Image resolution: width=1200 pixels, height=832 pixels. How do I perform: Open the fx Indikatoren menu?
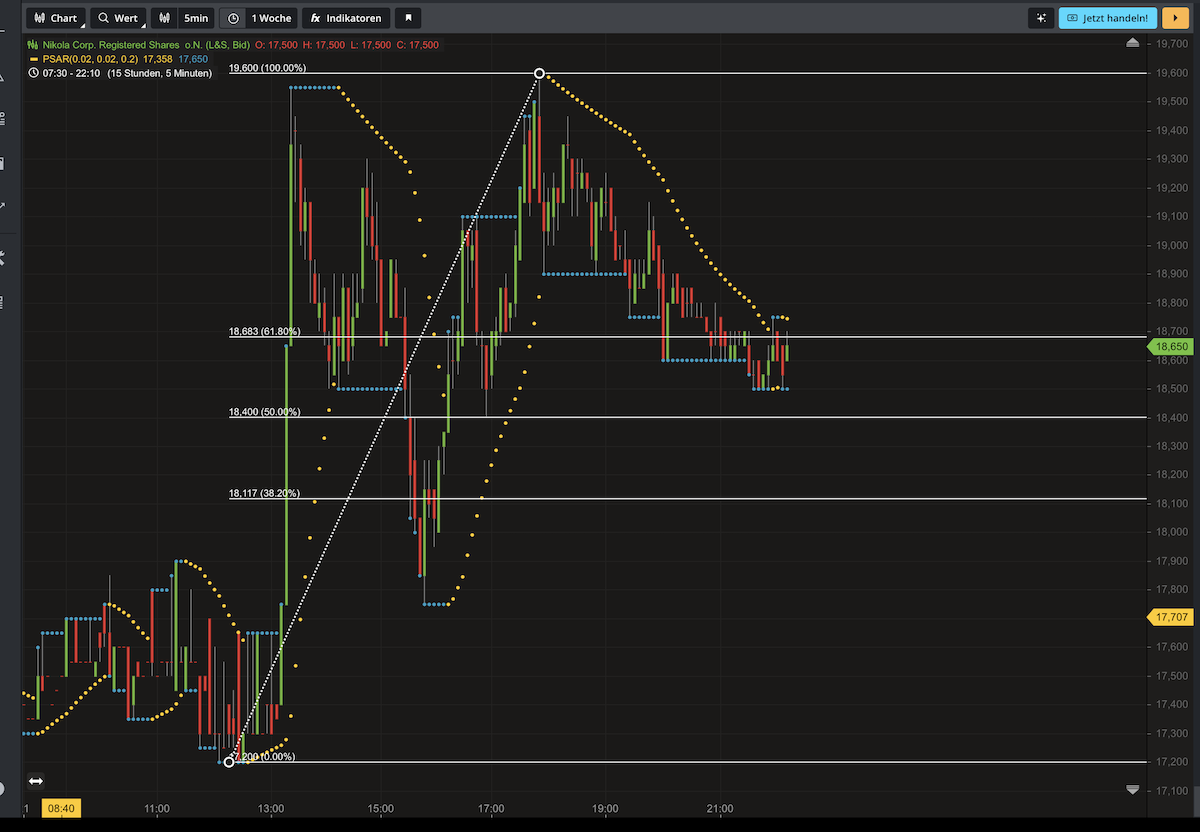point(345,18)
